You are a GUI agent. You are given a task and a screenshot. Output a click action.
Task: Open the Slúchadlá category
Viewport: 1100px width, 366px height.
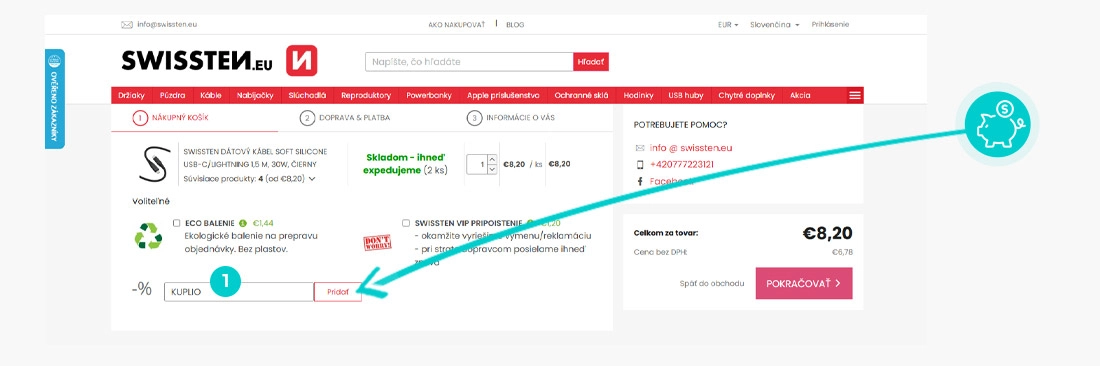point(307,95)
